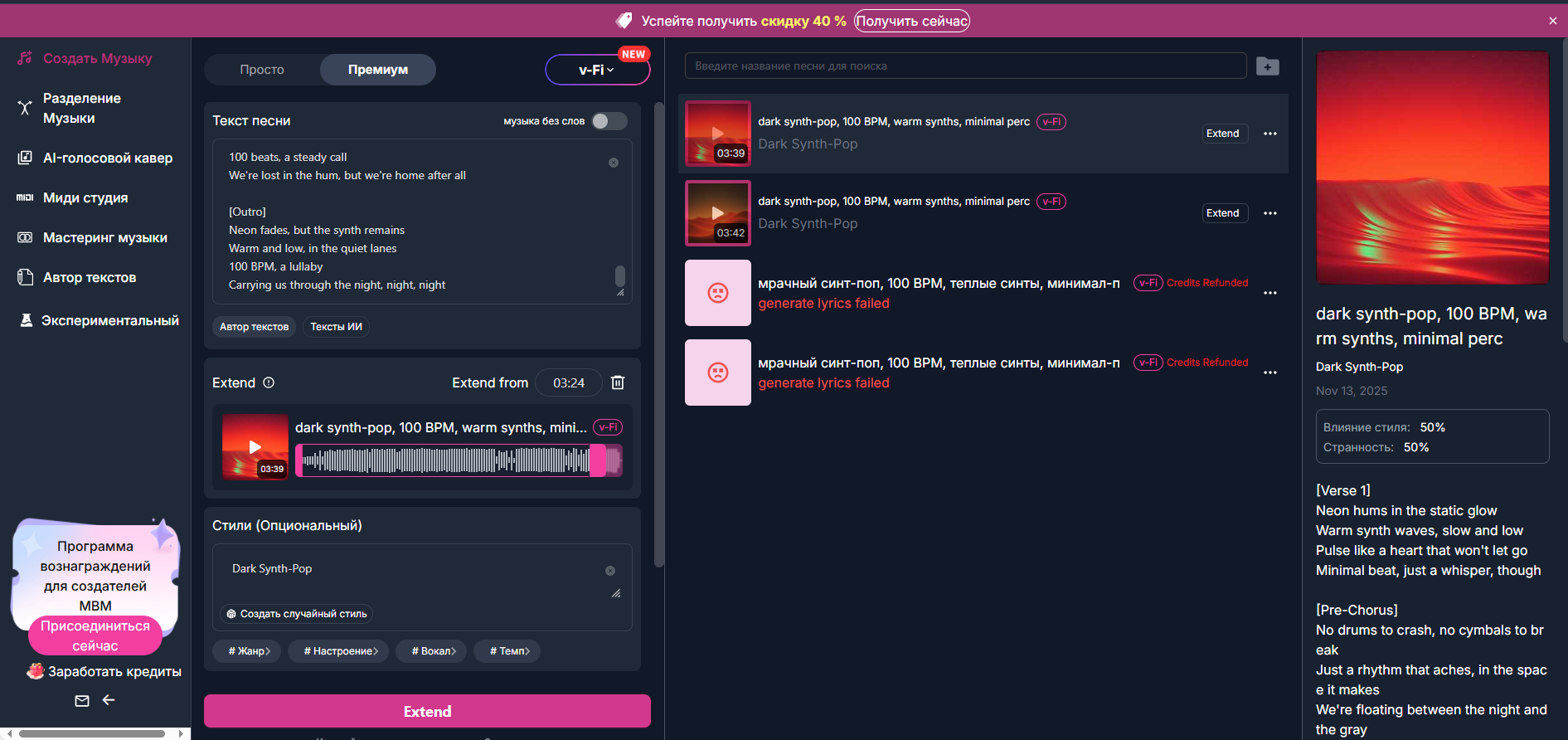Expand the # Настроение tag list
Image resolution: width=1568 pixels, height=740 pixels.
coord(340,651)
